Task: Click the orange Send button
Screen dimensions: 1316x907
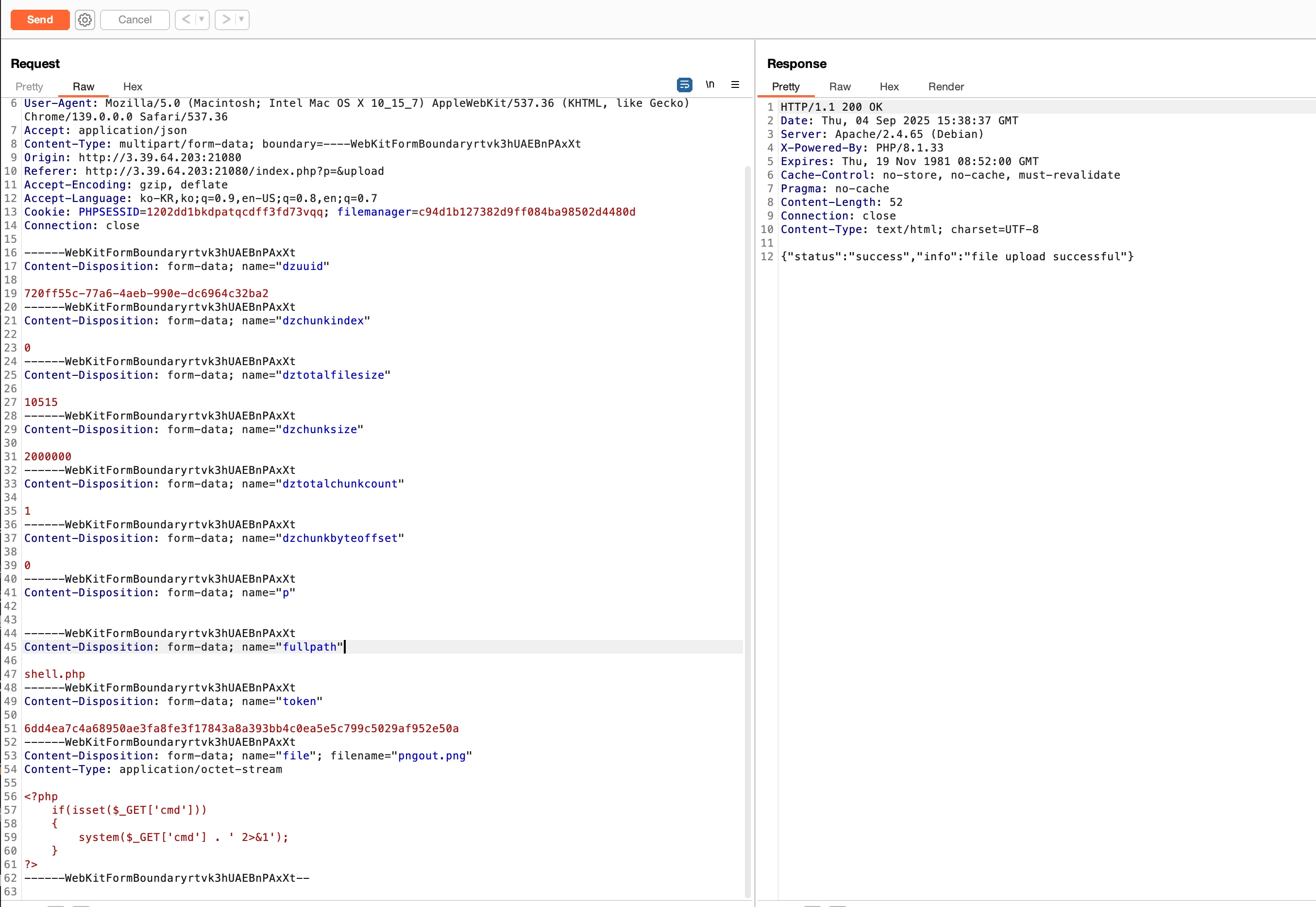Action: coord(40,19)
